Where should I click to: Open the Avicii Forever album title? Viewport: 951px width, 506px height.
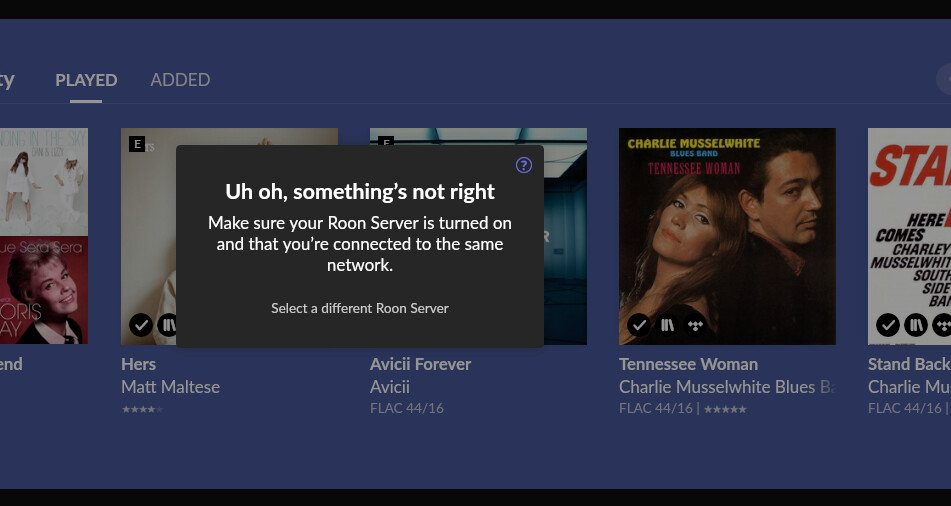420,364
